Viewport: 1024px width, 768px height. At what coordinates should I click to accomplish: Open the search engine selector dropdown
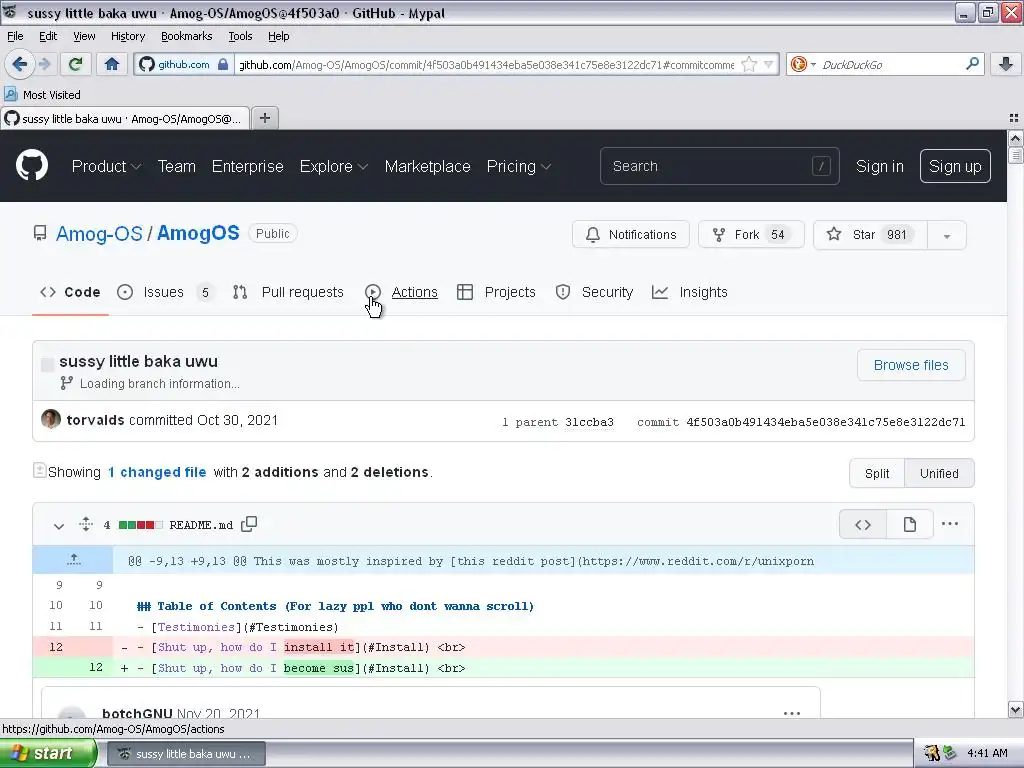803,64
